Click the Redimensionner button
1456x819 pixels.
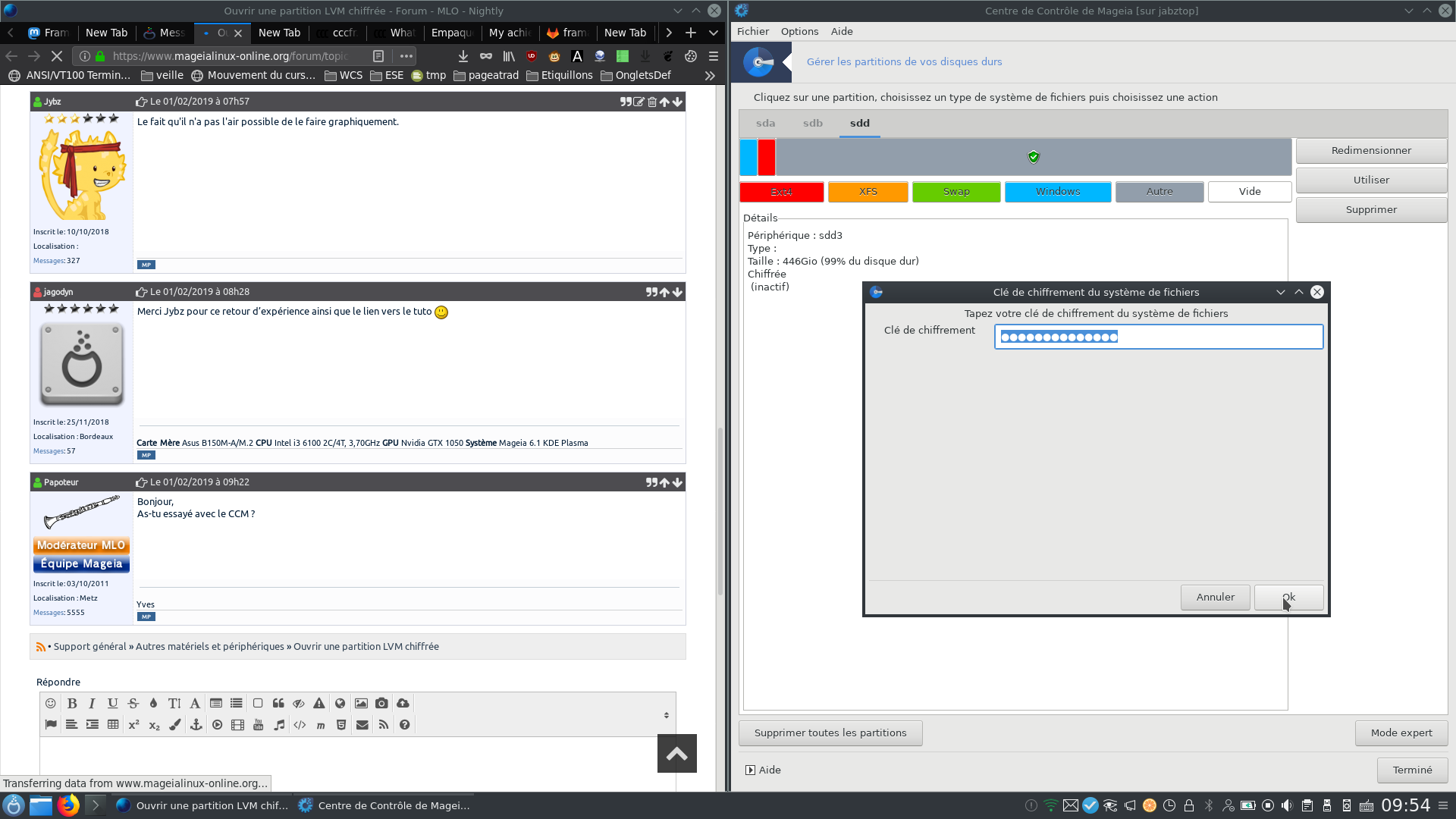tap(1370, 150)
